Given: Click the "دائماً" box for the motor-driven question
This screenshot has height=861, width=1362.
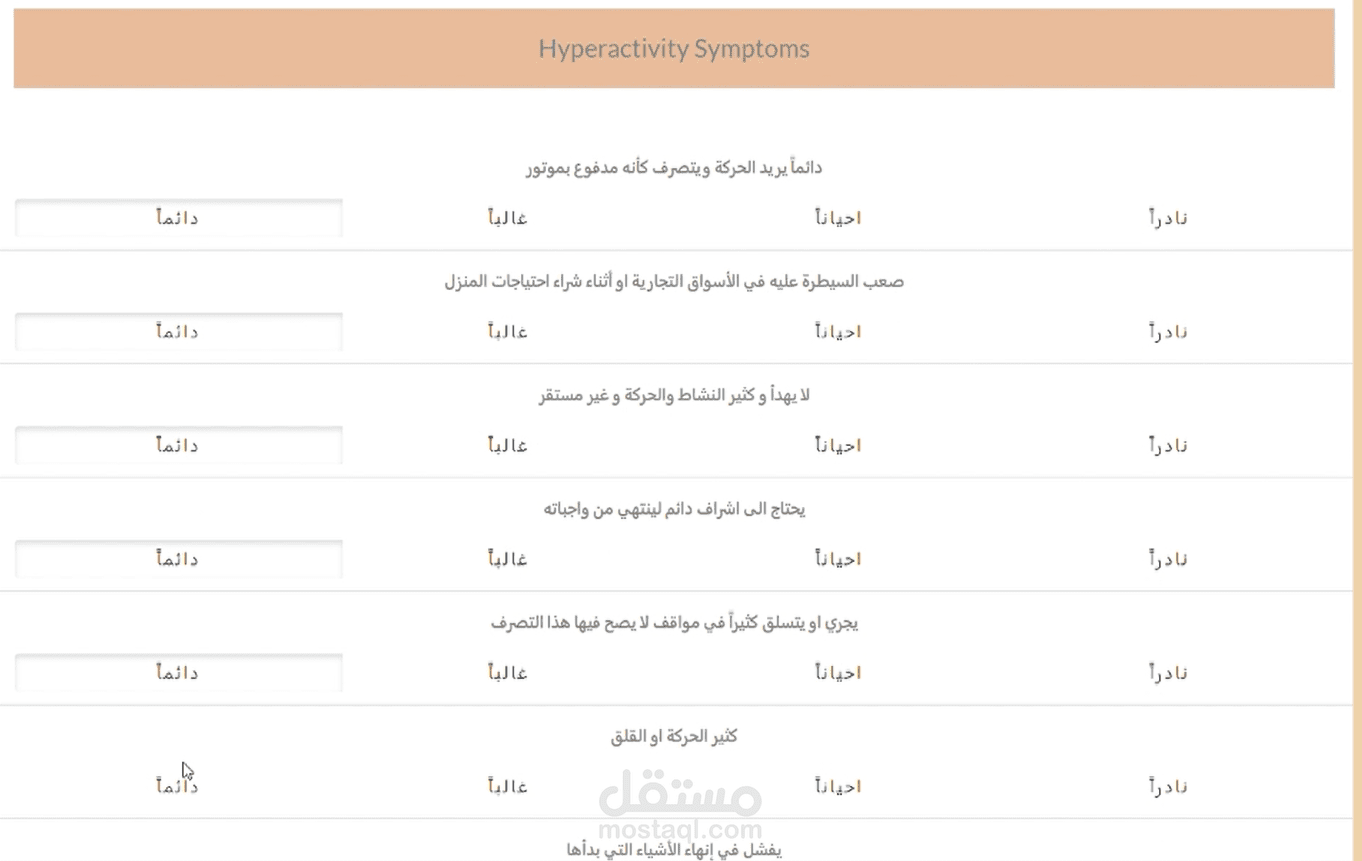Looking at the screenshot, I should [x=178, y=217].
